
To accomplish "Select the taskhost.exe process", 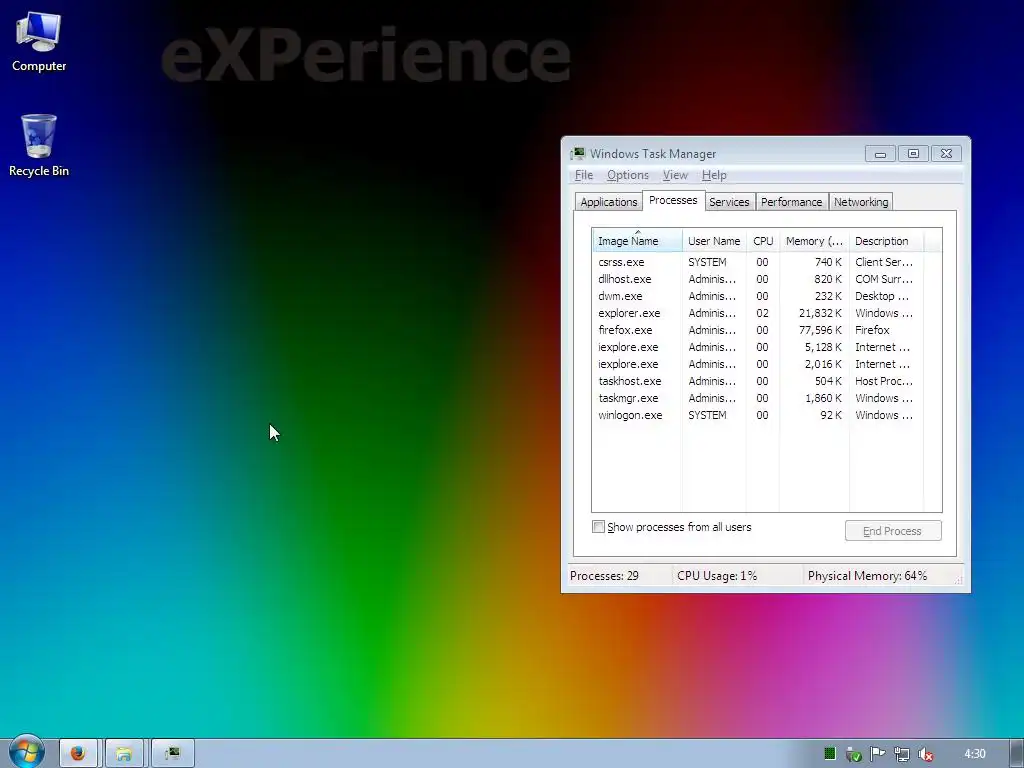I will (758, 381).
